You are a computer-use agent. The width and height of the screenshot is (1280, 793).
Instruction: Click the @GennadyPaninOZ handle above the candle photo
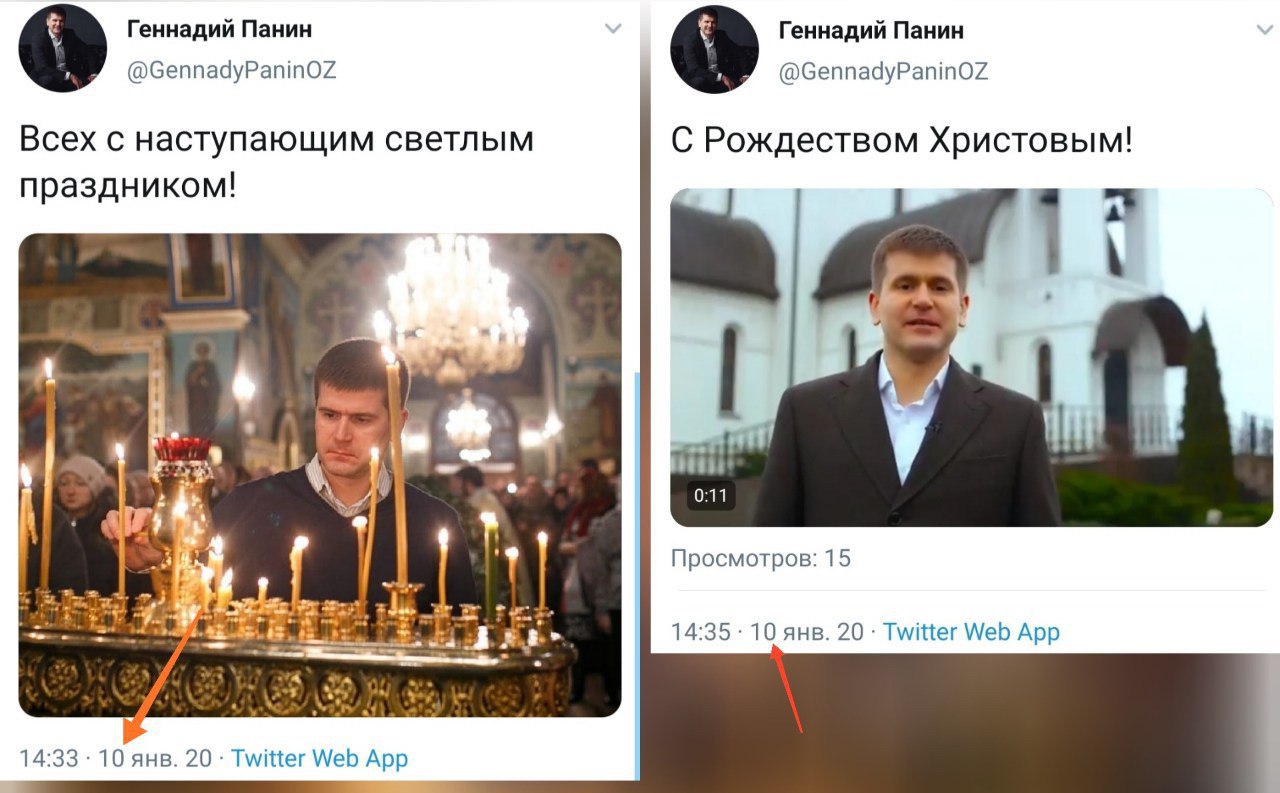(x=231, y=70)
